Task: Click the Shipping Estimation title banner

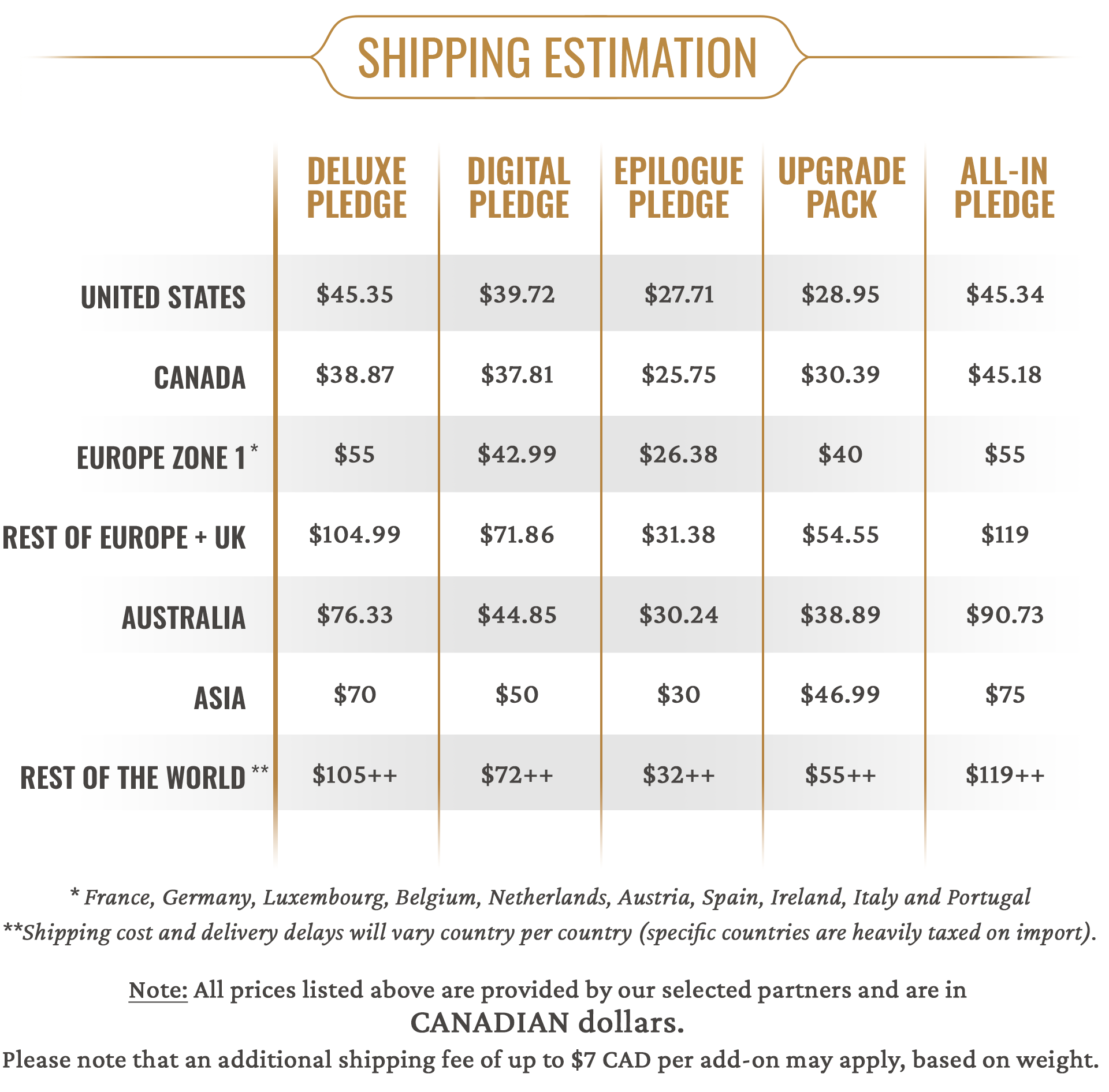Action: pos(558,57)
